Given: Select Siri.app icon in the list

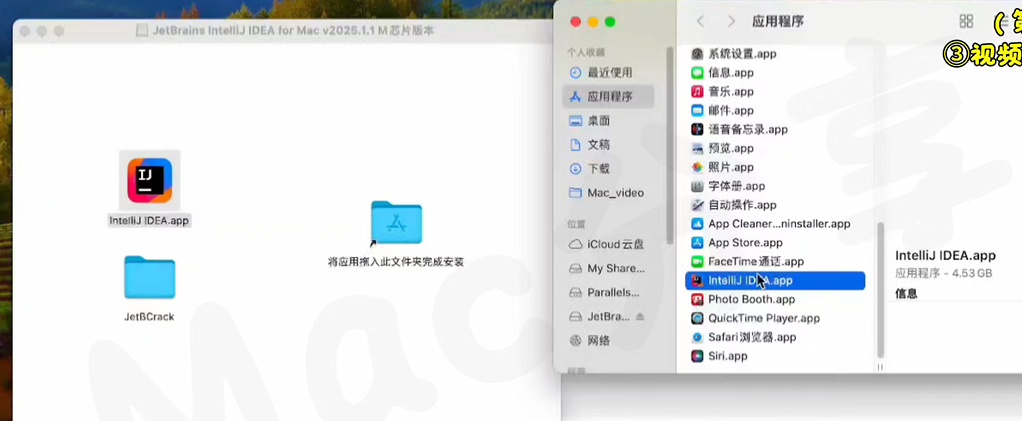Looking at the screenshot, I should tap(697, 356).
